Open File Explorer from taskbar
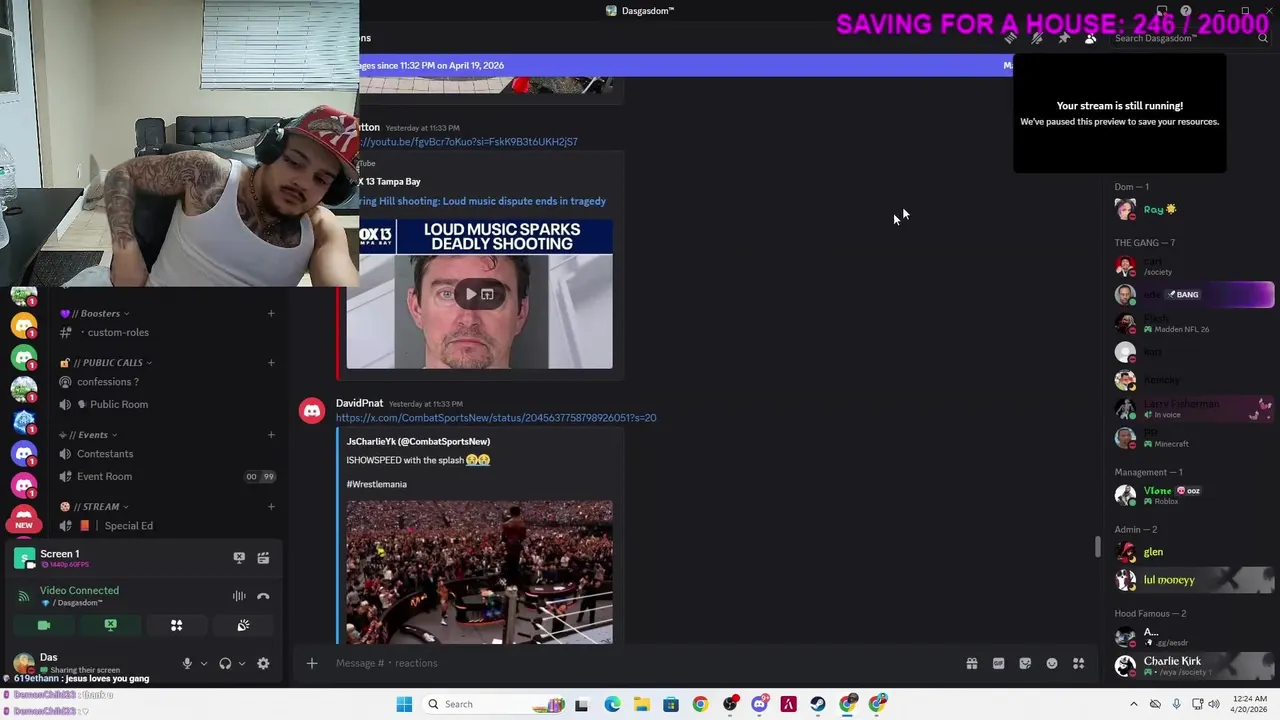Image resolution: width=1280 pixels, height=720 pixels. [x=641, y=704]
